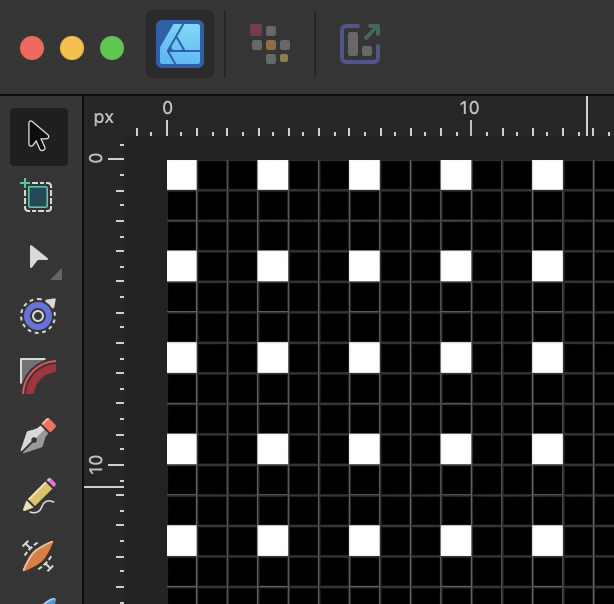614x604 pixels.
Task: Switch to Pixel Persona
Action: point(270,44)
